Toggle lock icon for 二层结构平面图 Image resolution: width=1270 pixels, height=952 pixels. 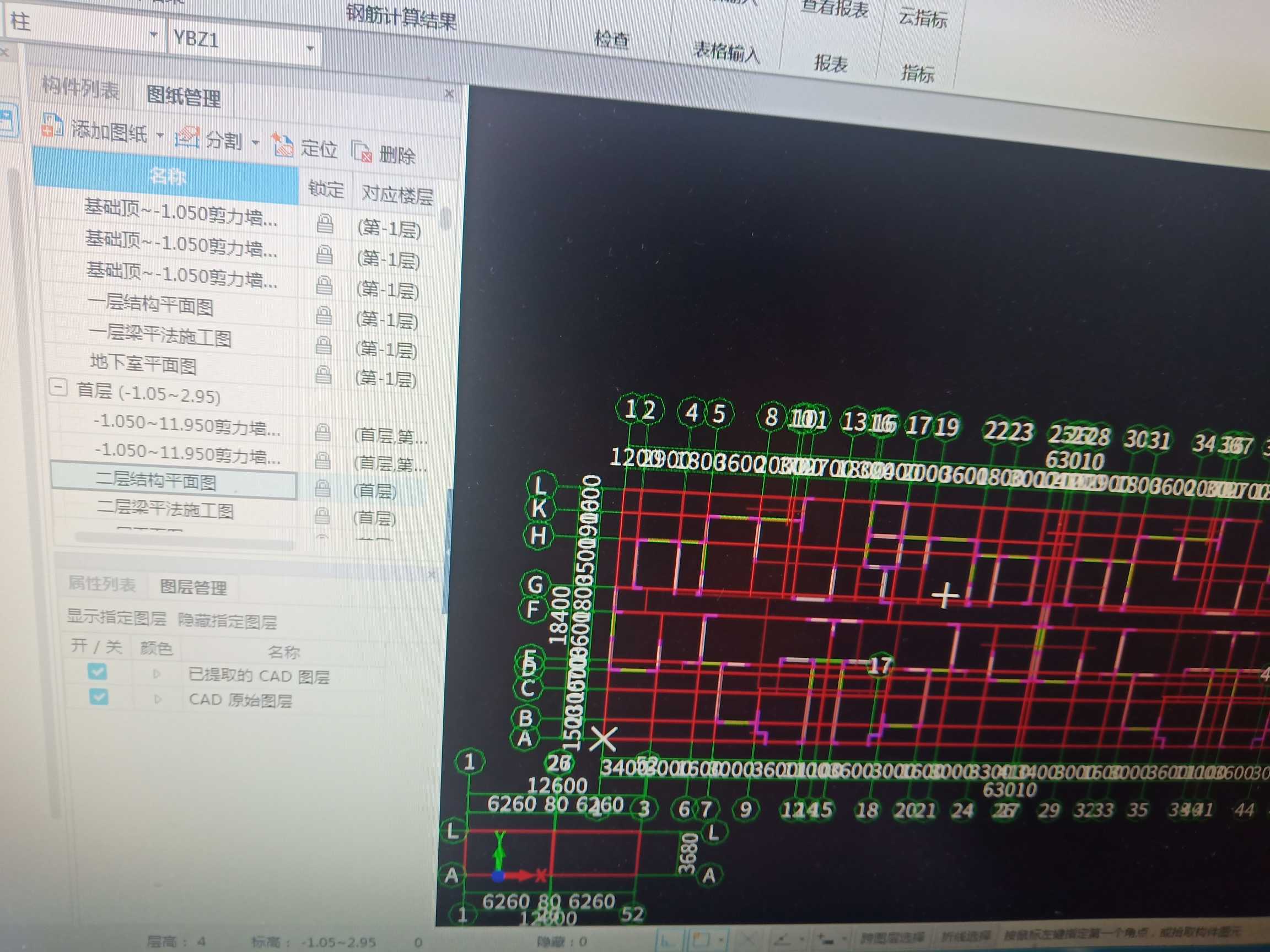[x=322, y=488]
